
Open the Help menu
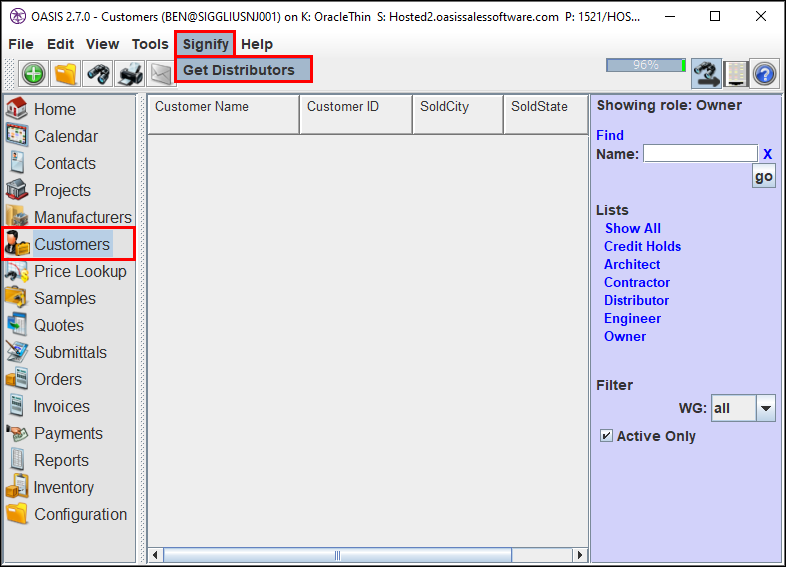pyautogui.click(x=257, y=44)
